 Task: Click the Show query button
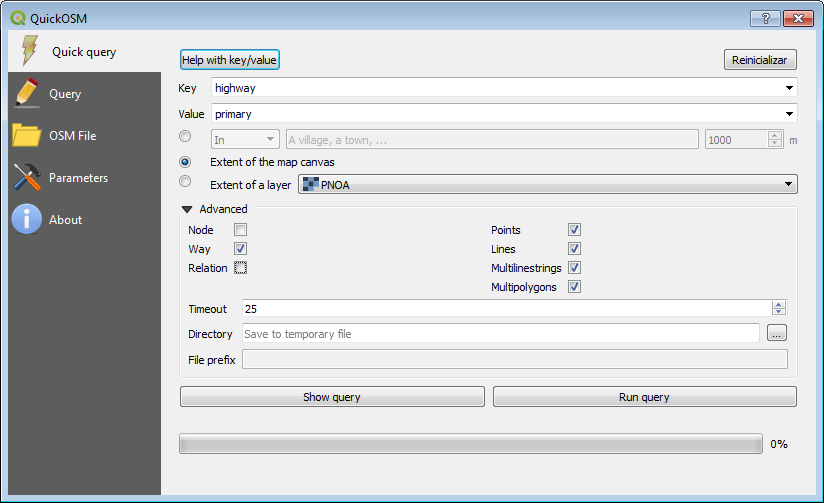tap(332, 397)
